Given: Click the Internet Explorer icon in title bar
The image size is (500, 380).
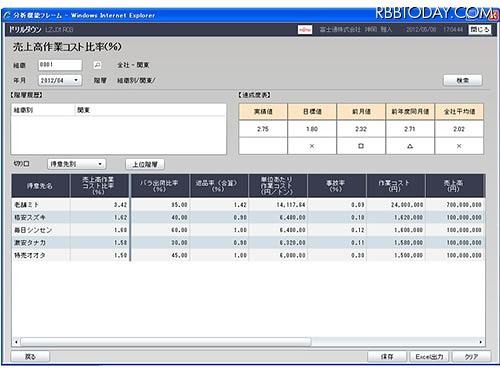Looking at the screenshot, I should click(7, 15).
